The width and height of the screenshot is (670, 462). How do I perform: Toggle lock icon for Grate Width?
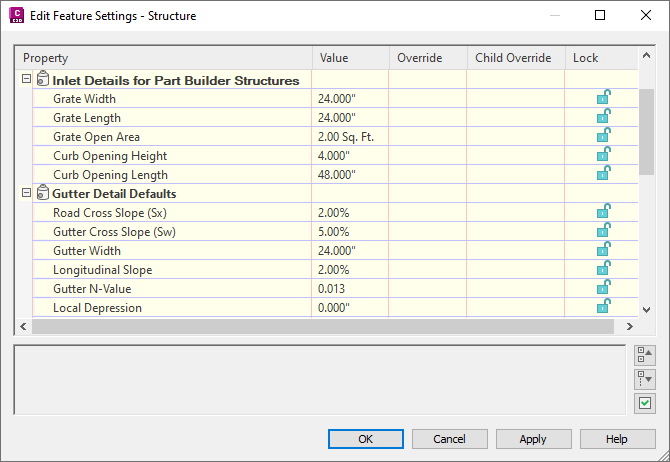click(603, 98)
